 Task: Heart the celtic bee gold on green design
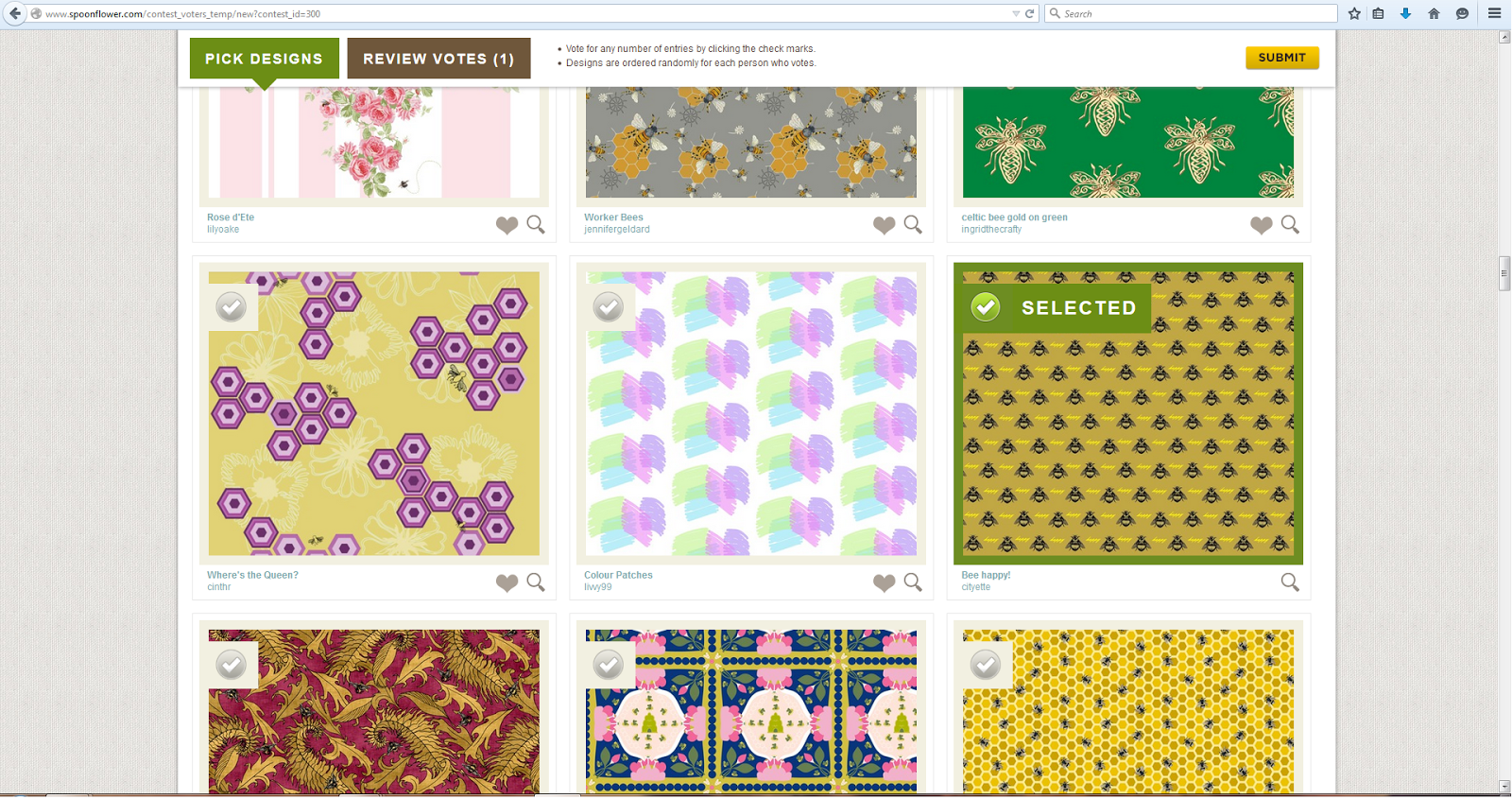[x=1262, y=225]
